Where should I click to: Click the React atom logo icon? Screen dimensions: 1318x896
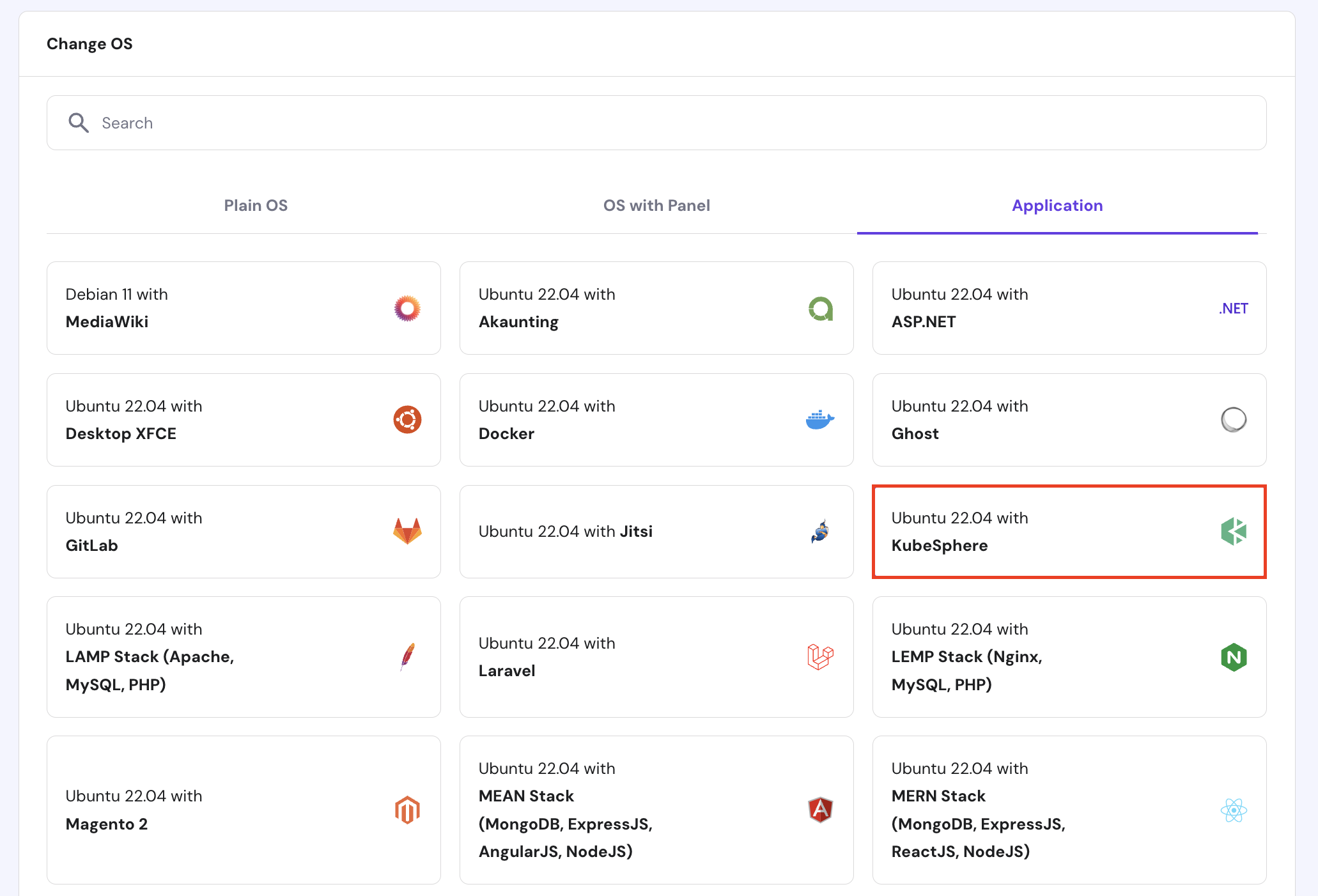coord(1234,810)
